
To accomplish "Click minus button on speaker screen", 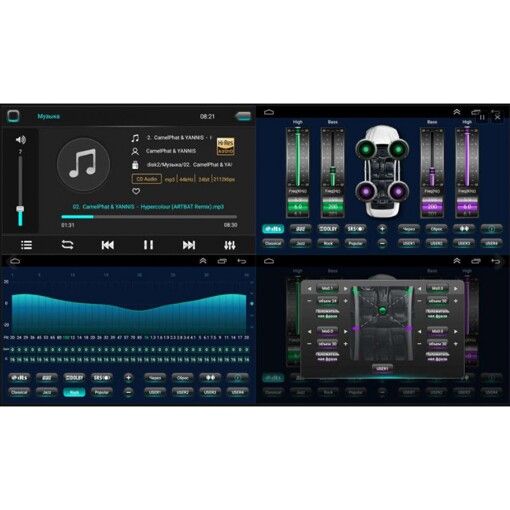I will (x=382, y=243).
